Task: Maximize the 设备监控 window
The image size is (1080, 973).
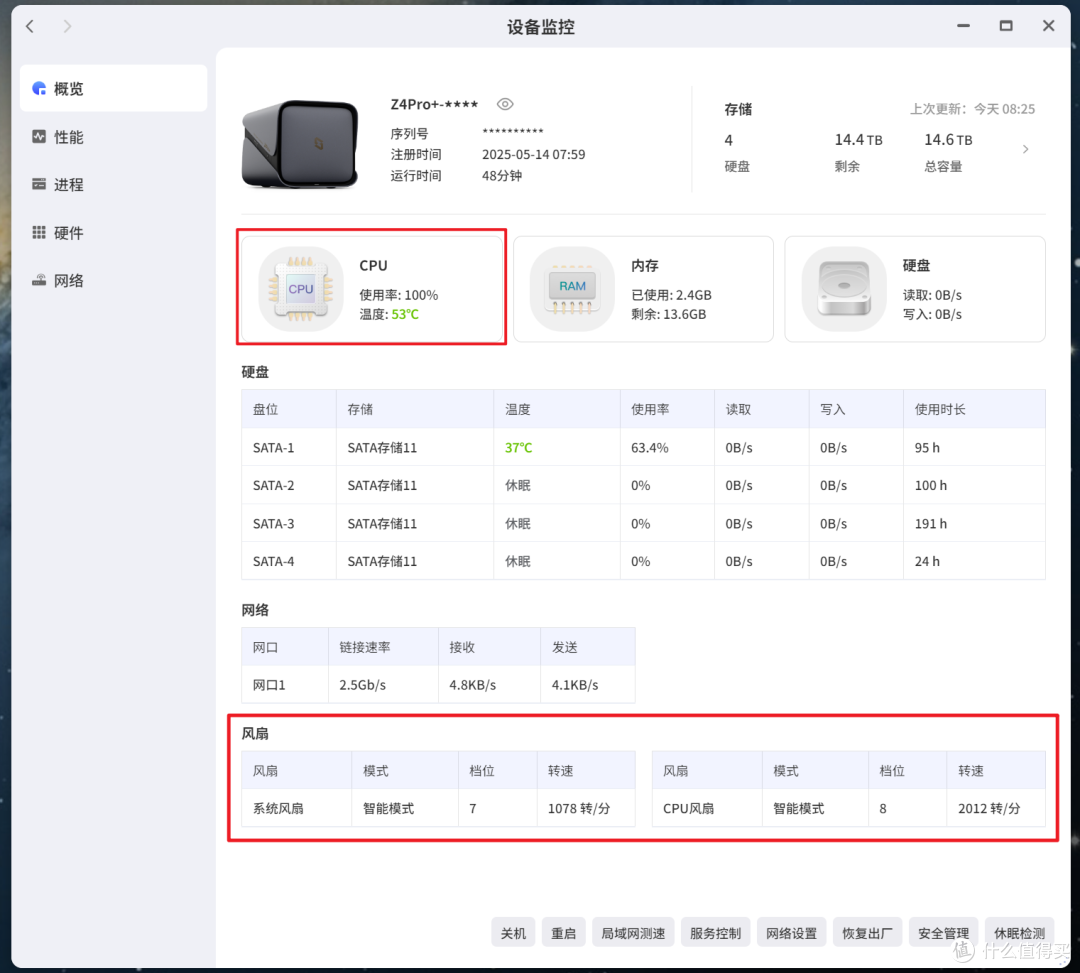Action: tap(1006, 25)
